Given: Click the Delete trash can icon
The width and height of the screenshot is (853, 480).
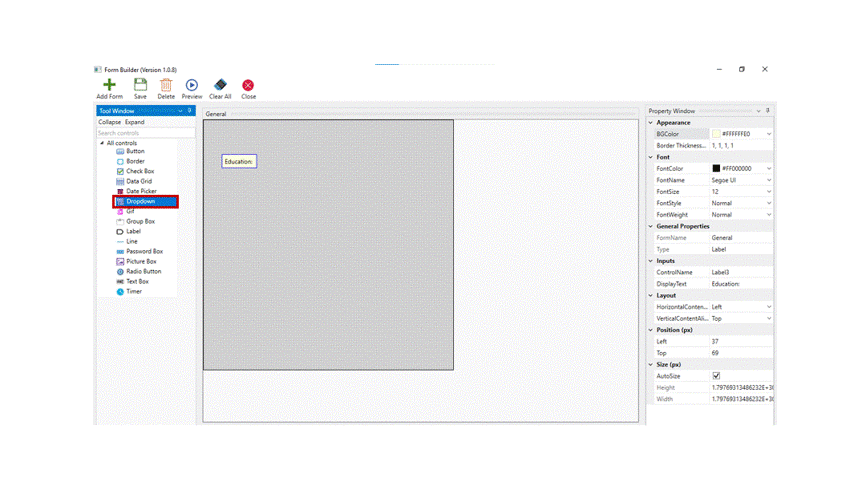Looking at the screenshot, I should (166, 86).
